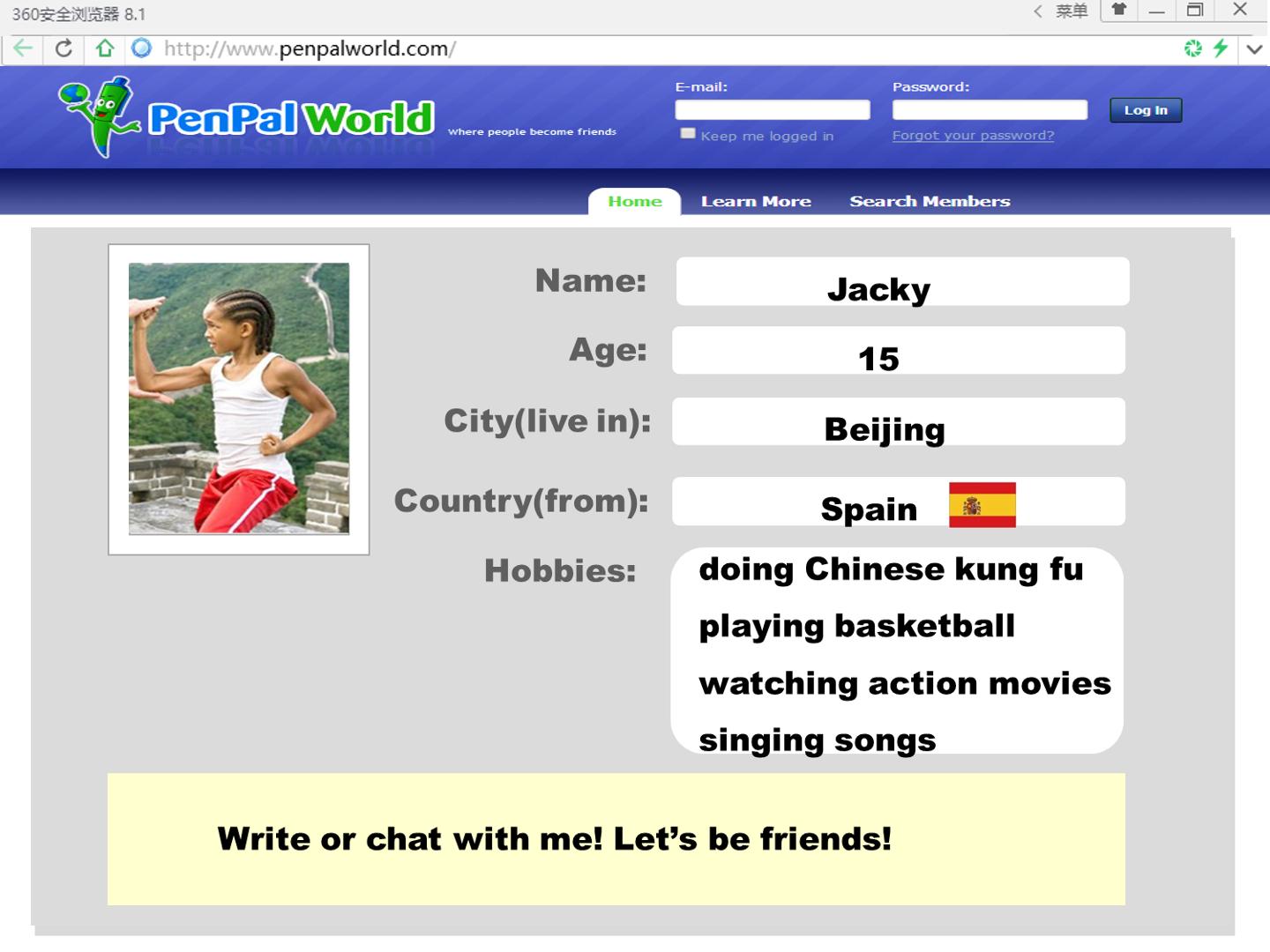Go to browser home page icon
Viewport: 1270px width, 952px height.
(105, 48)
